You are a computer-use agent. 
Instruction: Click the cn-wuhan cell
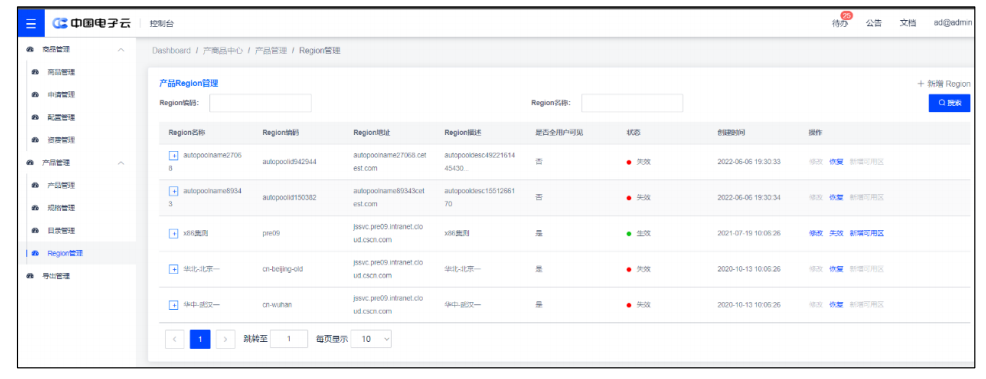tap(277, 305)
